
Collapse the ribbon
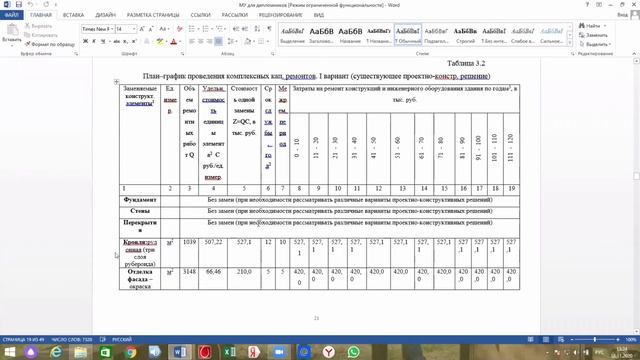point(634,53)
